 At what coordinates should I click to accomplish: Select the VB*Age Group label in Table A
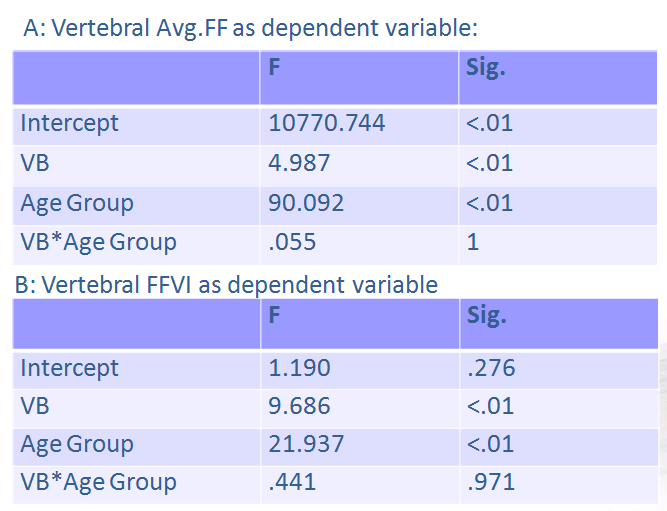[x=98, y=242]
